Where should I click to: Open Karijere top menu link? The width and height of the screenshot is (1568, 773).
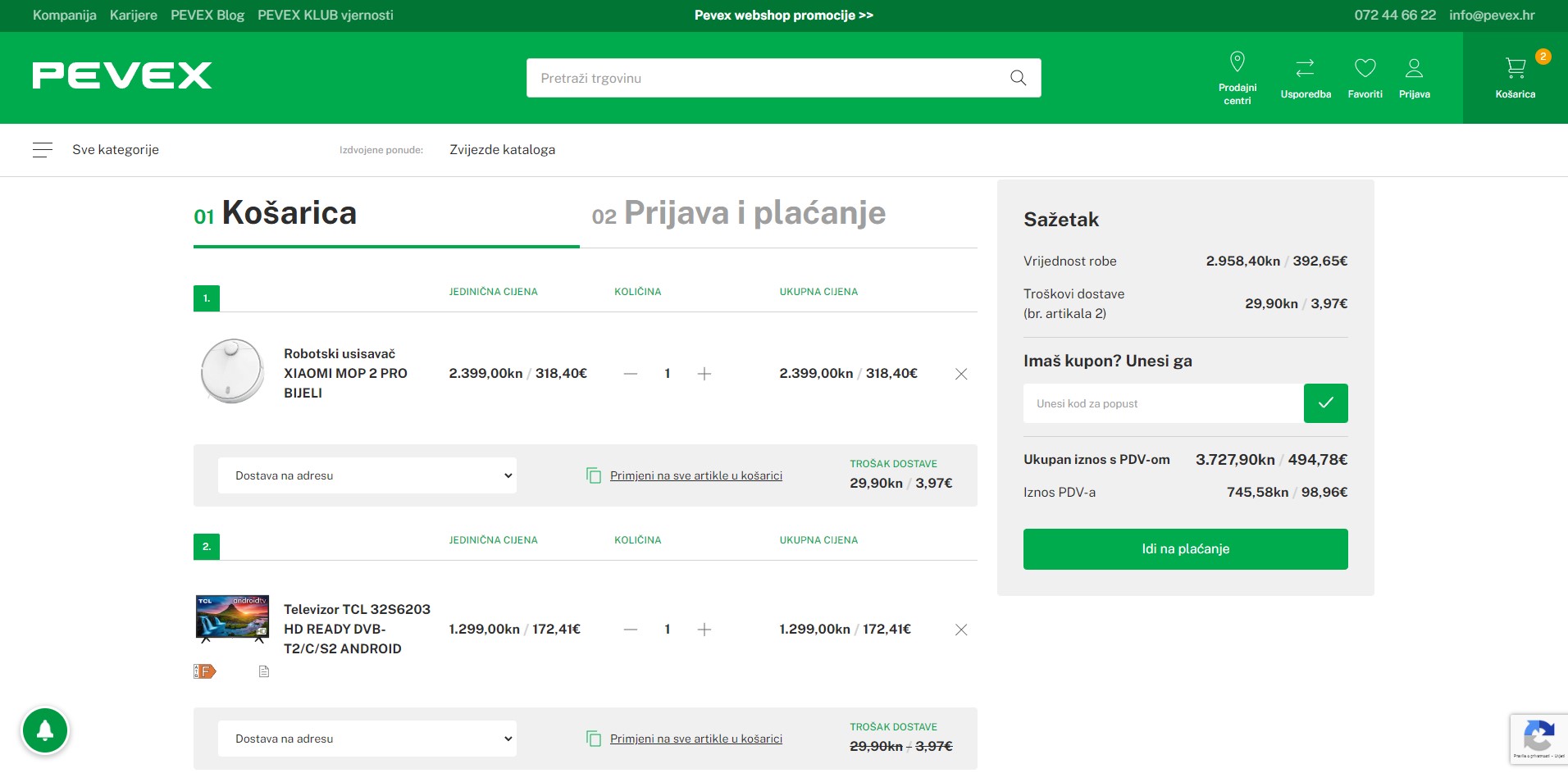coord(134,16)
